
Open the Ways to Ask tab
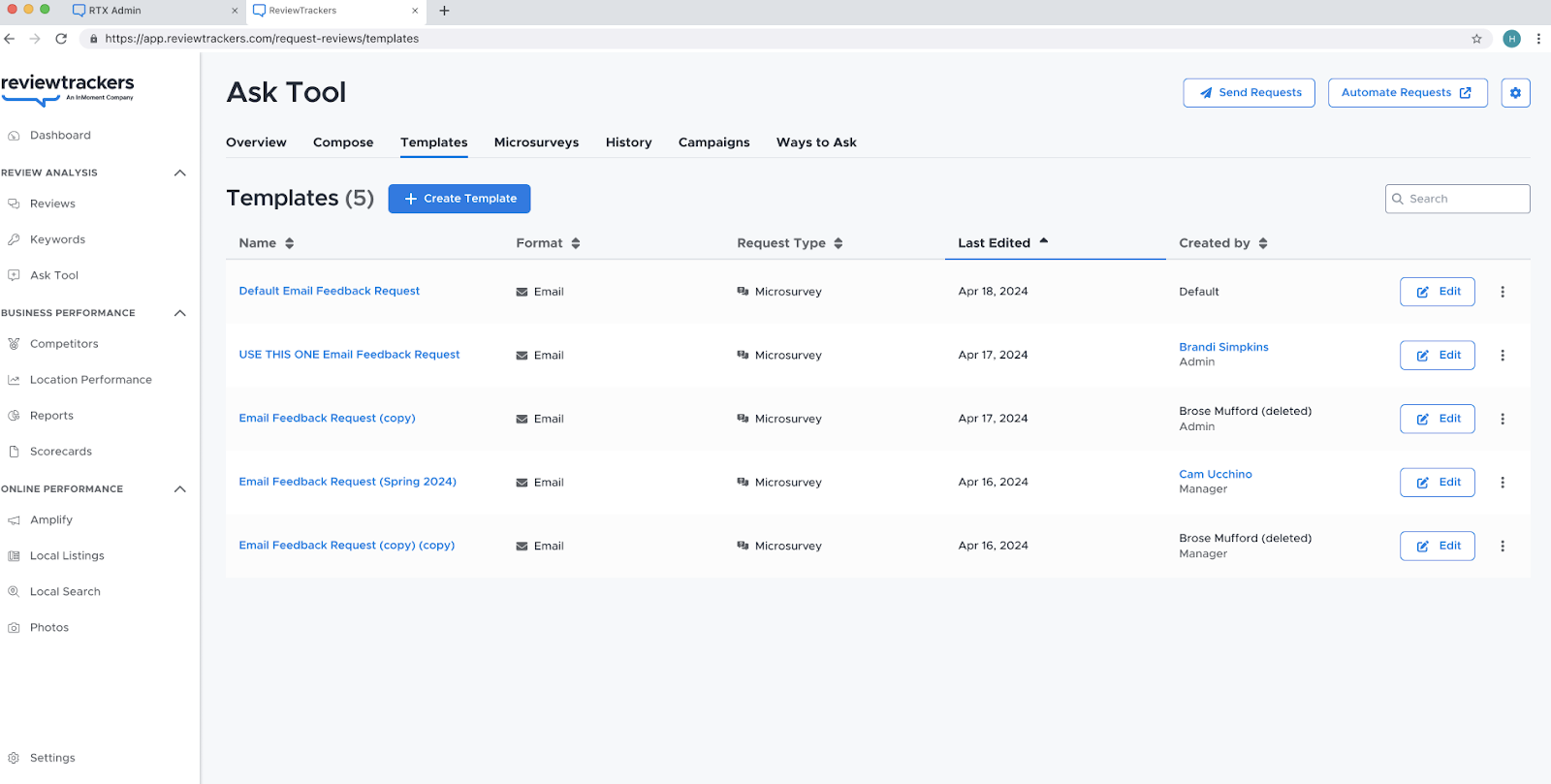[816, 142]
